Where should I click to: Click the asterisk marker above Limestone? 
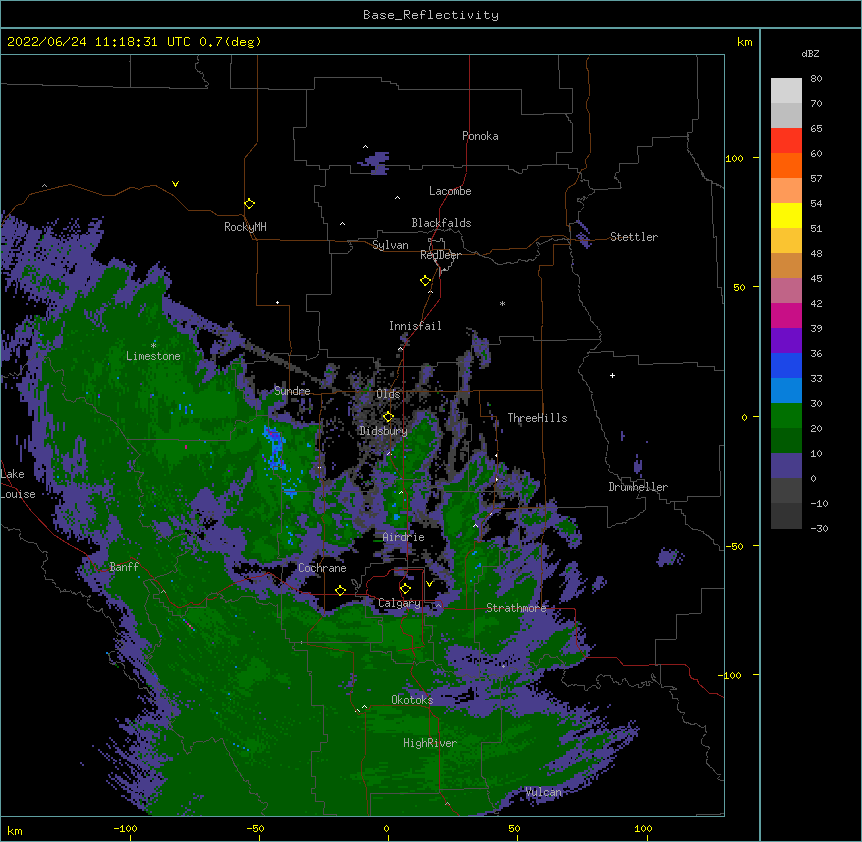[153, 345]
